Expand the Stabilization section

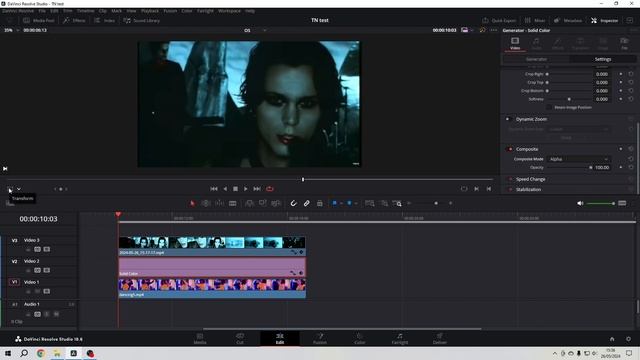tap(529, 190)
